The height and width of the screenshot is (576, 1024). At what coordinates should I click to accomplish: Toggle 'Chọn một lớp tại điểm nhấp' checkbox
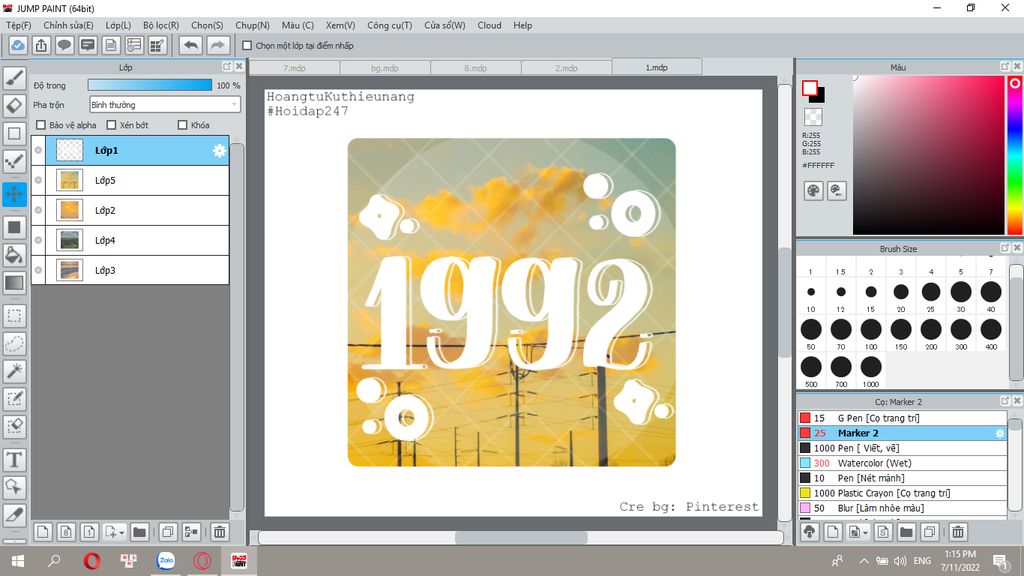247,46
